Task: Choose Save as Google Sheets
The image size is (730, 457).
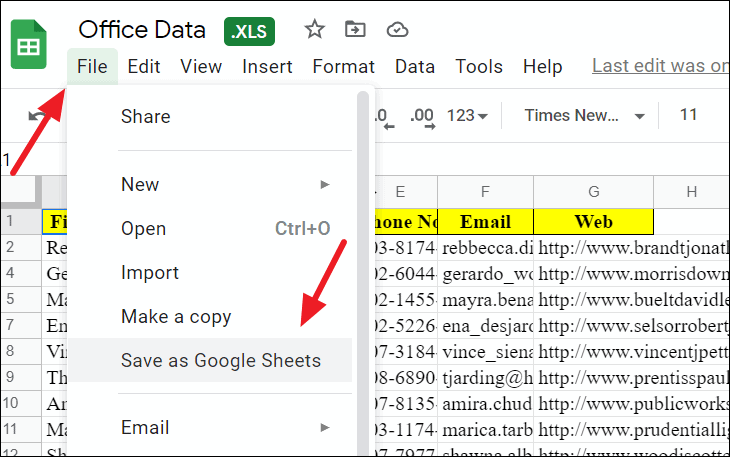Action: [x=210, y=360]
